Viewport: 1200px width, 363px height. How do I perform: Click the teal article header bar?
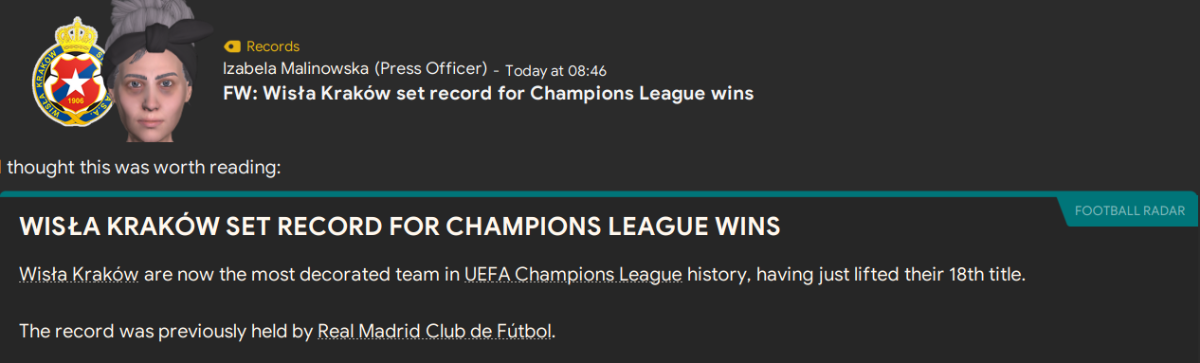click(600, 194)
